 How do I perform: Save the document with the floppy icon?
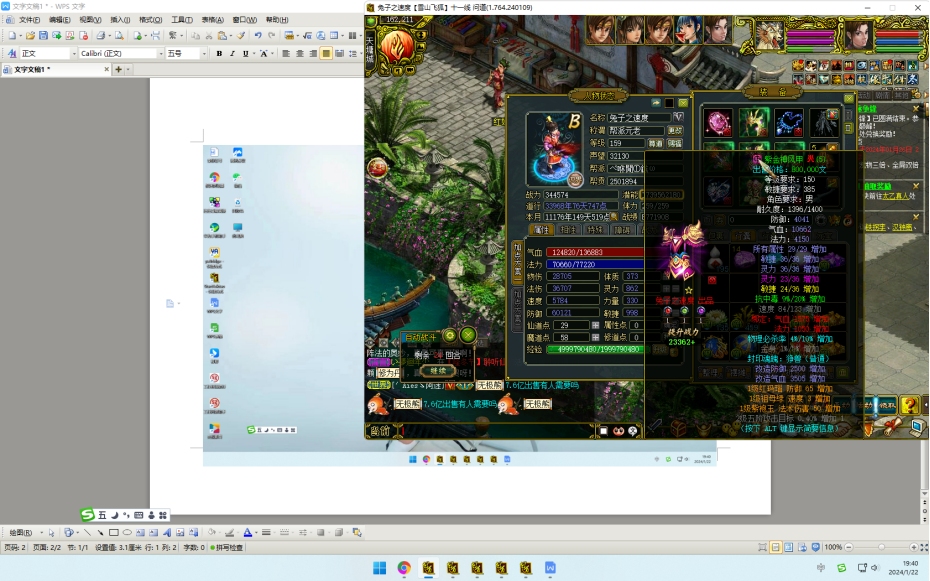coord(43,36)
